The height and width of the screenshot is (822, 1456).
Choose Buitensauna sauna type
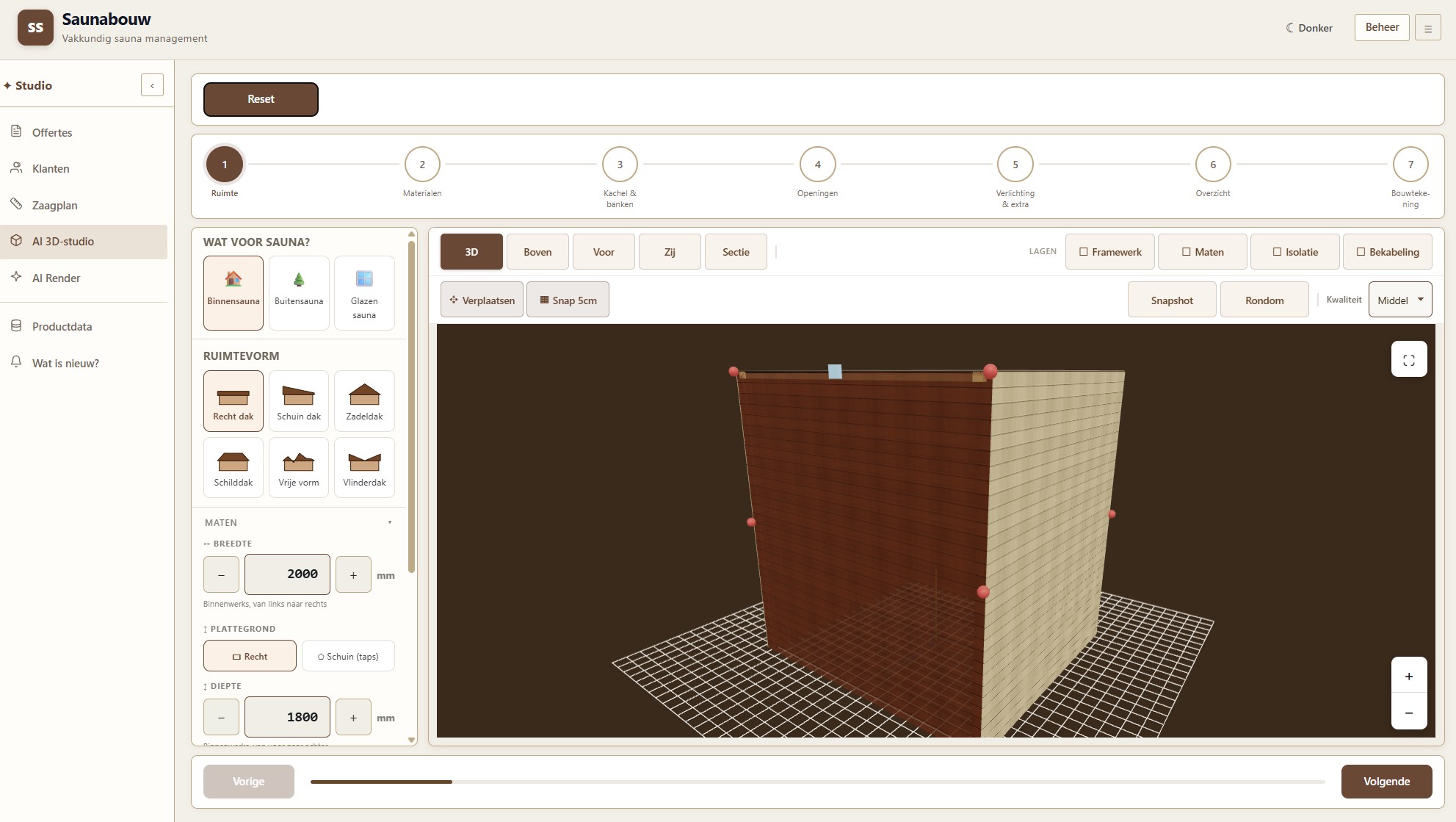coord(299,293)
